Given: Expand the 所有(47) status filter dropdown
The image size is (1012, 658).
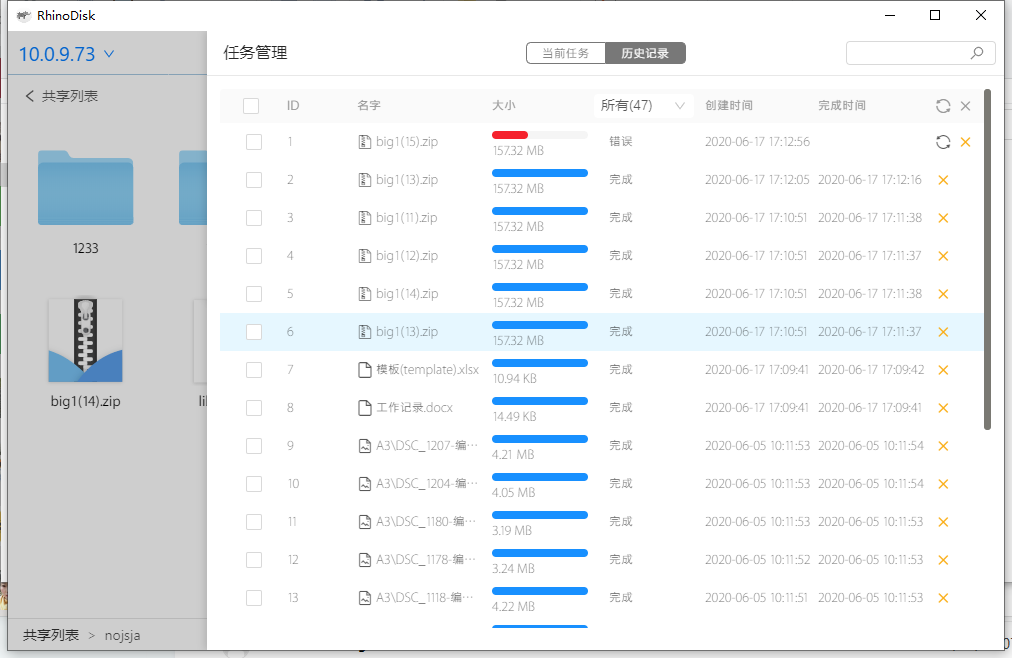Looking at the screenshot, I should [642, 106].
